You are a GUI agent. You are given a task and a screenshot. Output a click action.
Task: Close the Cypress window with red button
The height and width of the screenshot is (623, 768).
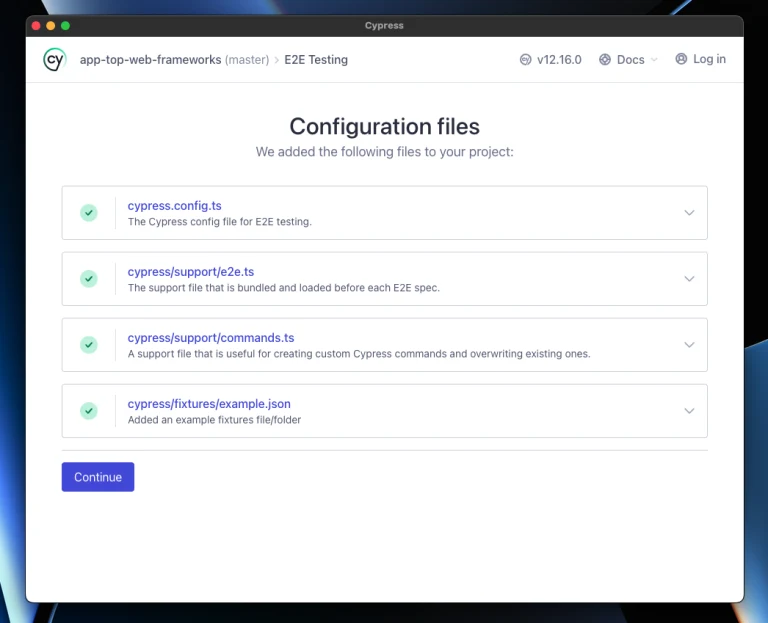36,25
